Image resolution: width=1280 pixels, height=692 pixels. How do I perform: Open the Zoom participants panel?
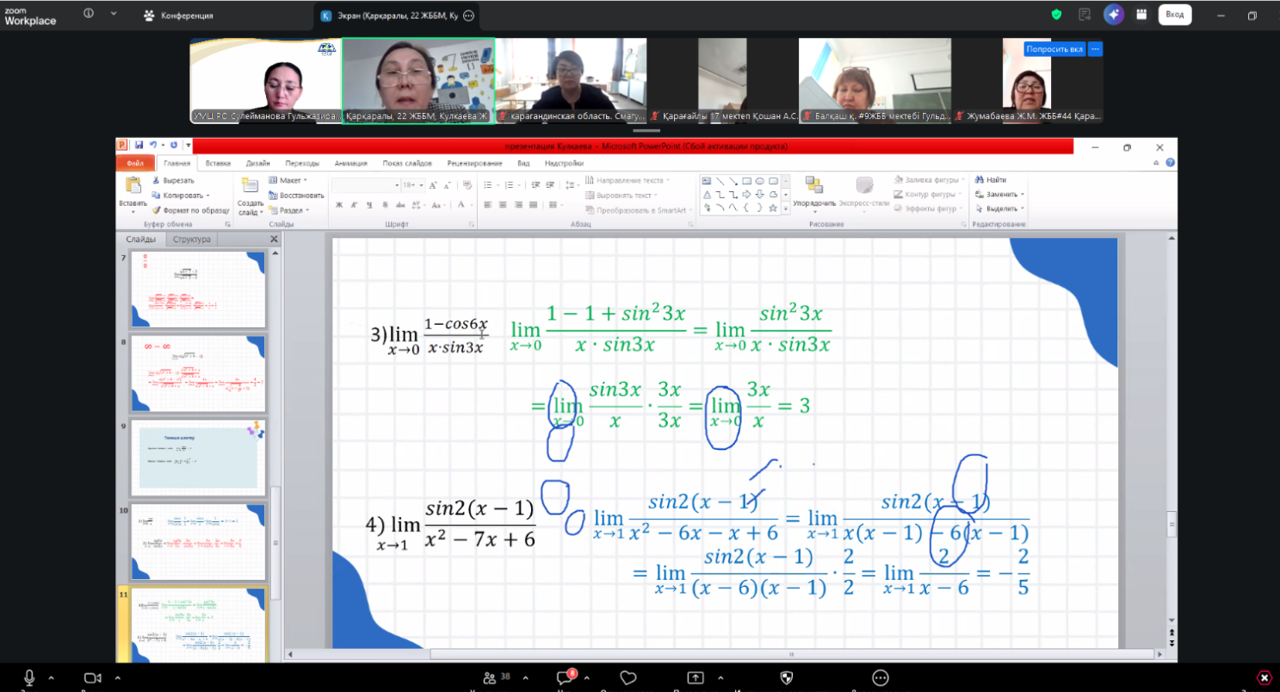(490, 677)
